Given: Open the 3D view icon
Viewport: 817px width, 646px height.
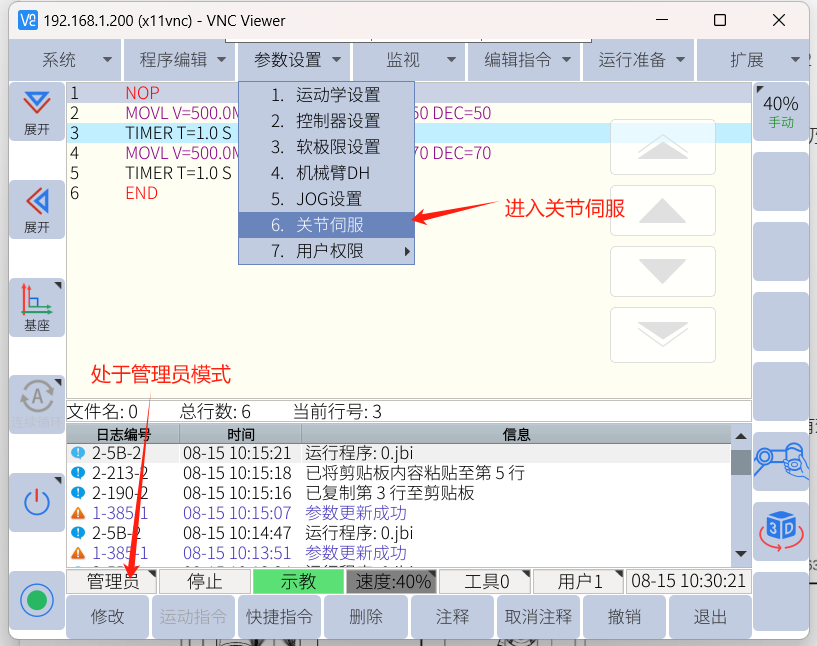Looking at the screenshot, I should (x=781, y=531).
